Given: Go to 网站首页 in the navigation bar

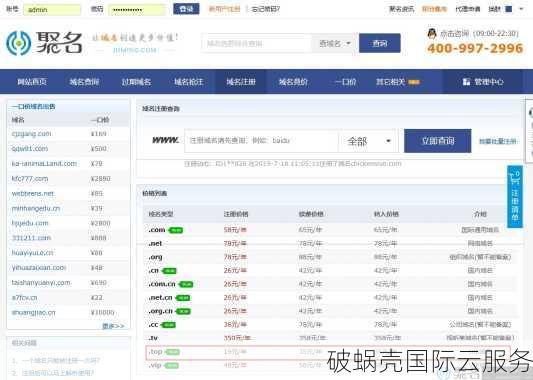Looking at the screenshot, I should coord(32,82).
